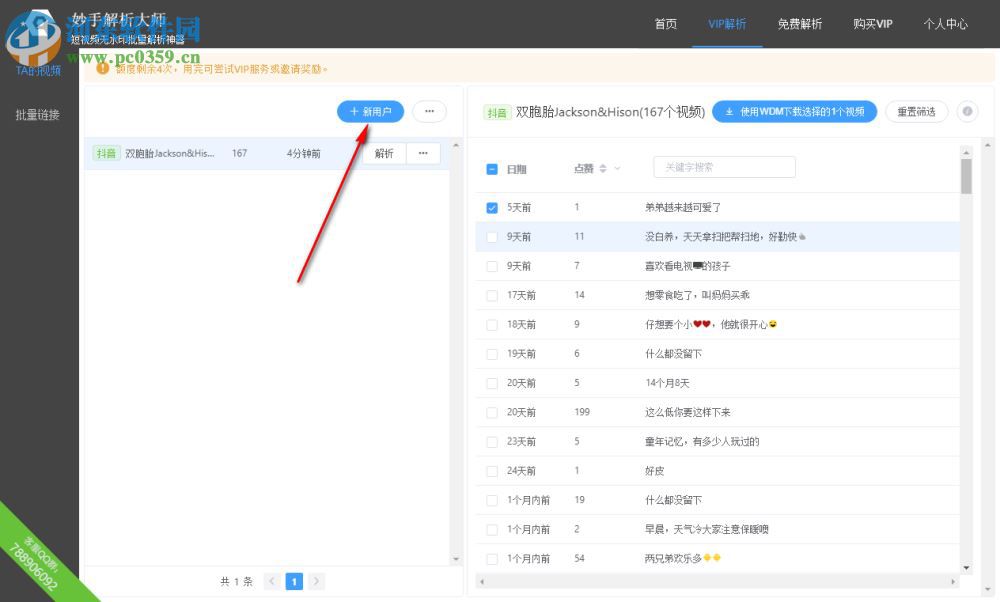Click the 解析 button on the user entry
This screenshot has height=602, width=1000.
[x=383, y=153]
